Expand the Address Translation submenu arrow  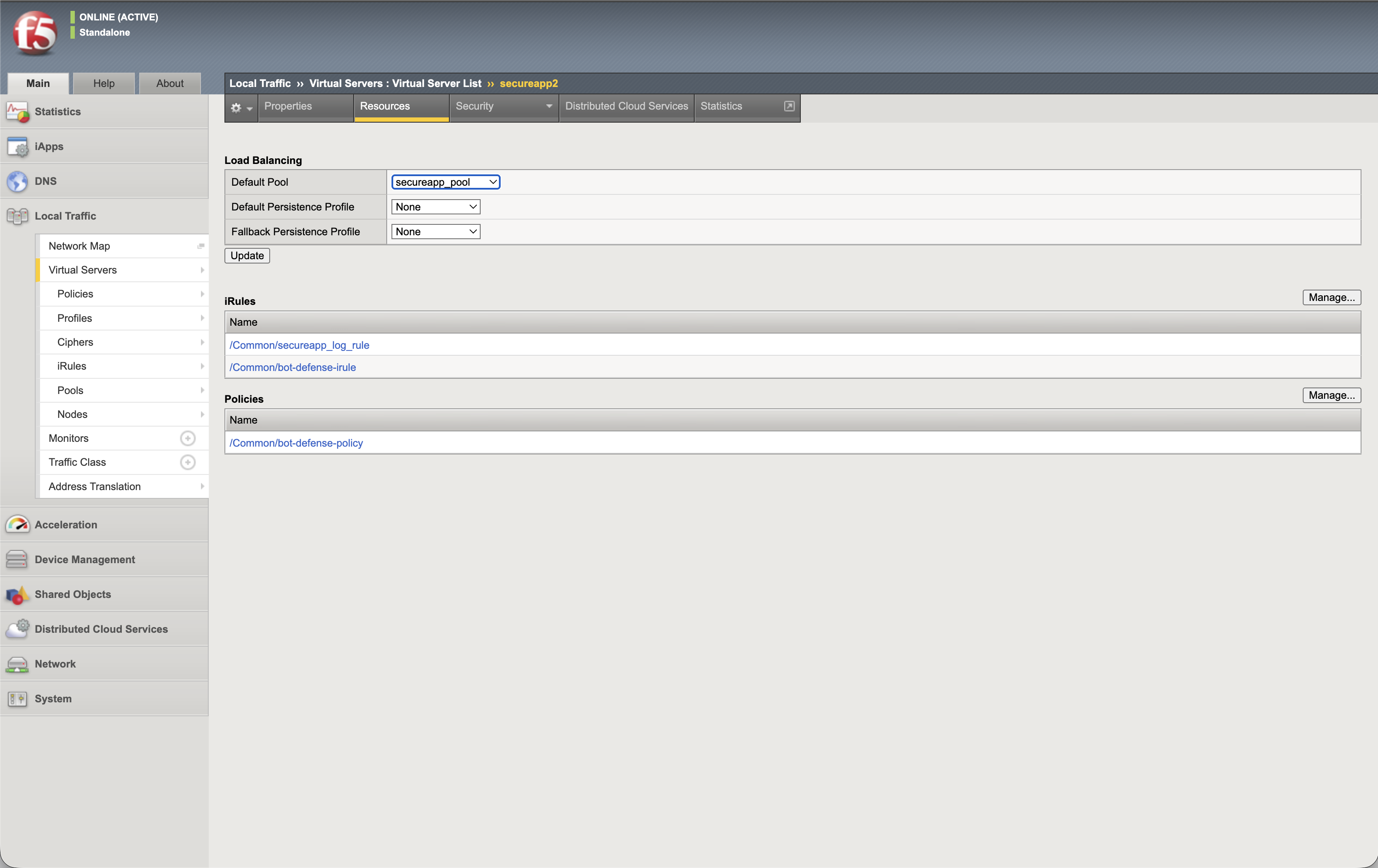point(202,486)
